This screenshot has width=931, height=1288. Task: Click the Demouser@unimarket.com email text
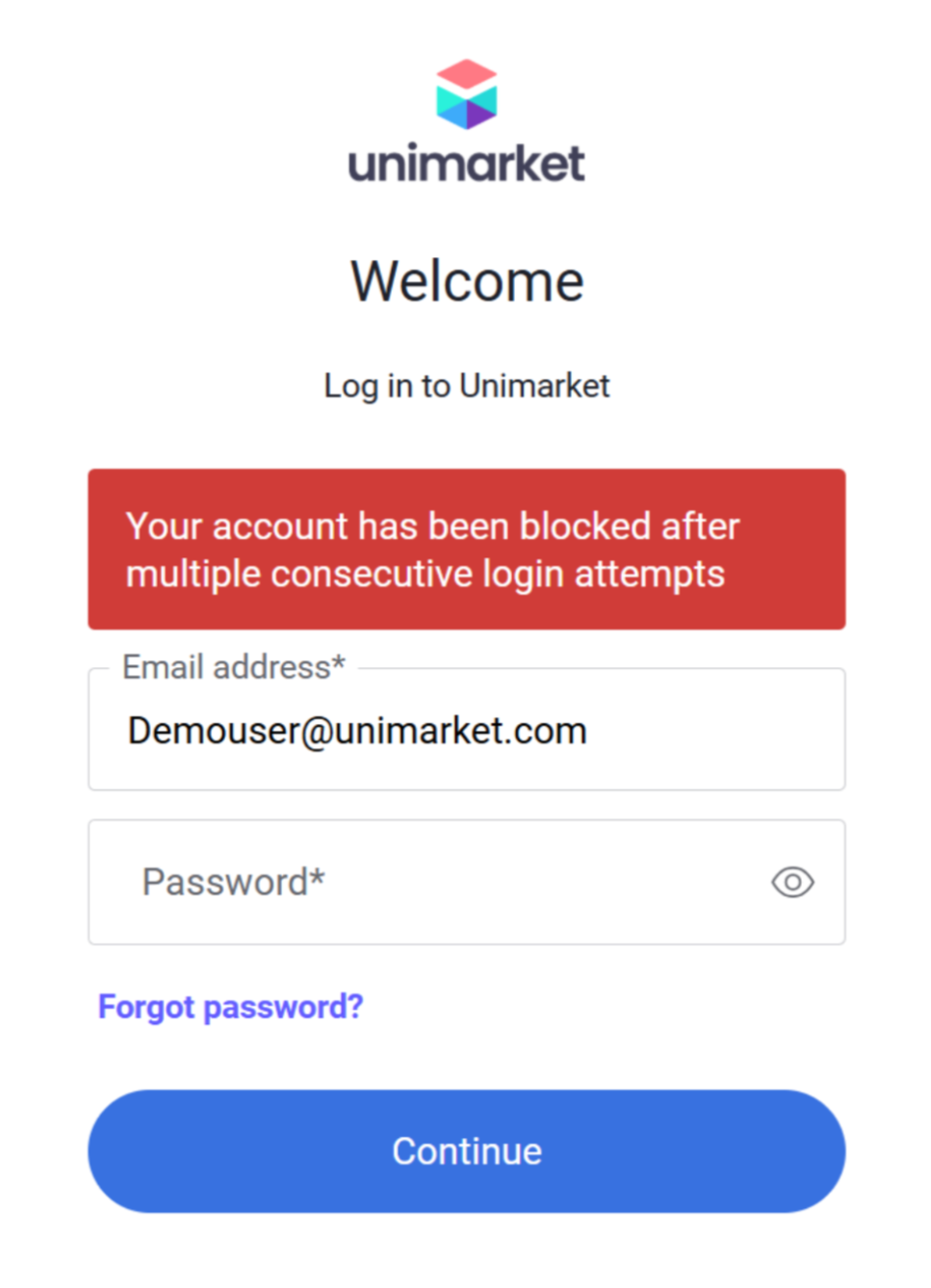[x=357, y=731]
